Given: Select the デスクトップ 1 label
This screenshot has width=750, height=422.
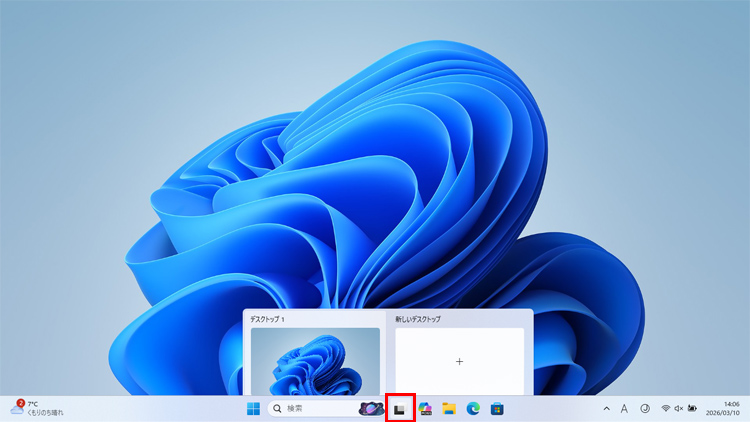Looking at the screenshot, I should point(268,319).
